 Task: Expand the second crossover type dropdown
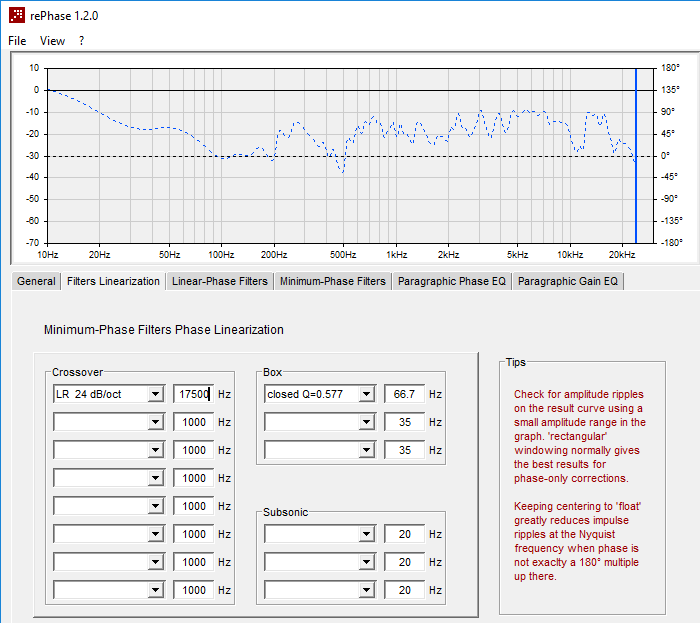pyautogui.click(x=156, y=422)
